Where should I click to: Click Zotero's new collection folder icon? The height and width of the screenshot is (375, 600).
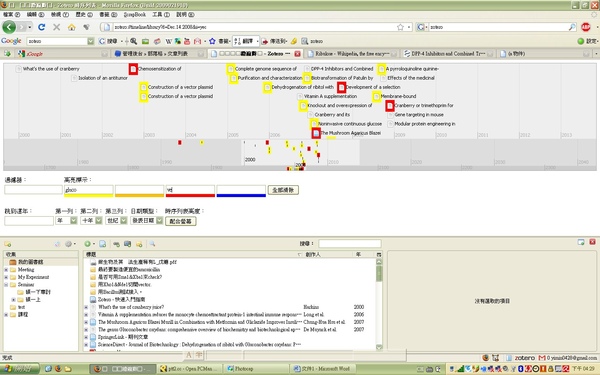[x=8, y=244]
